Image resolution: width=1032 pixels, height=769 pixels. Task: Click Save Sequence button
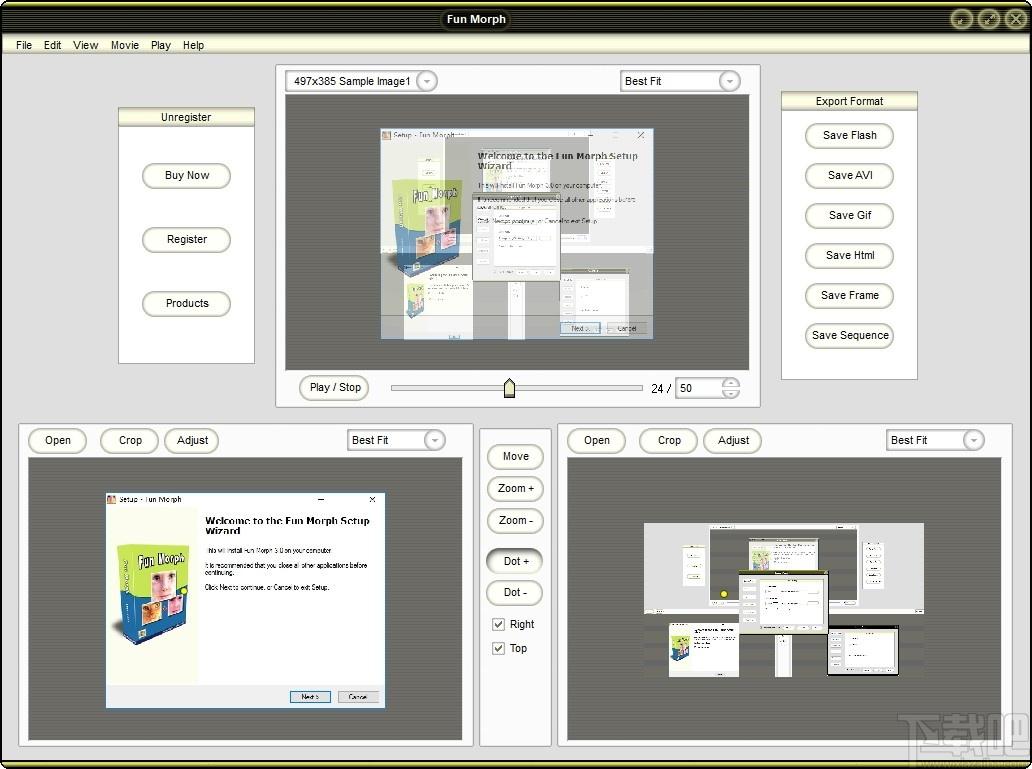(x=849, y=335)
